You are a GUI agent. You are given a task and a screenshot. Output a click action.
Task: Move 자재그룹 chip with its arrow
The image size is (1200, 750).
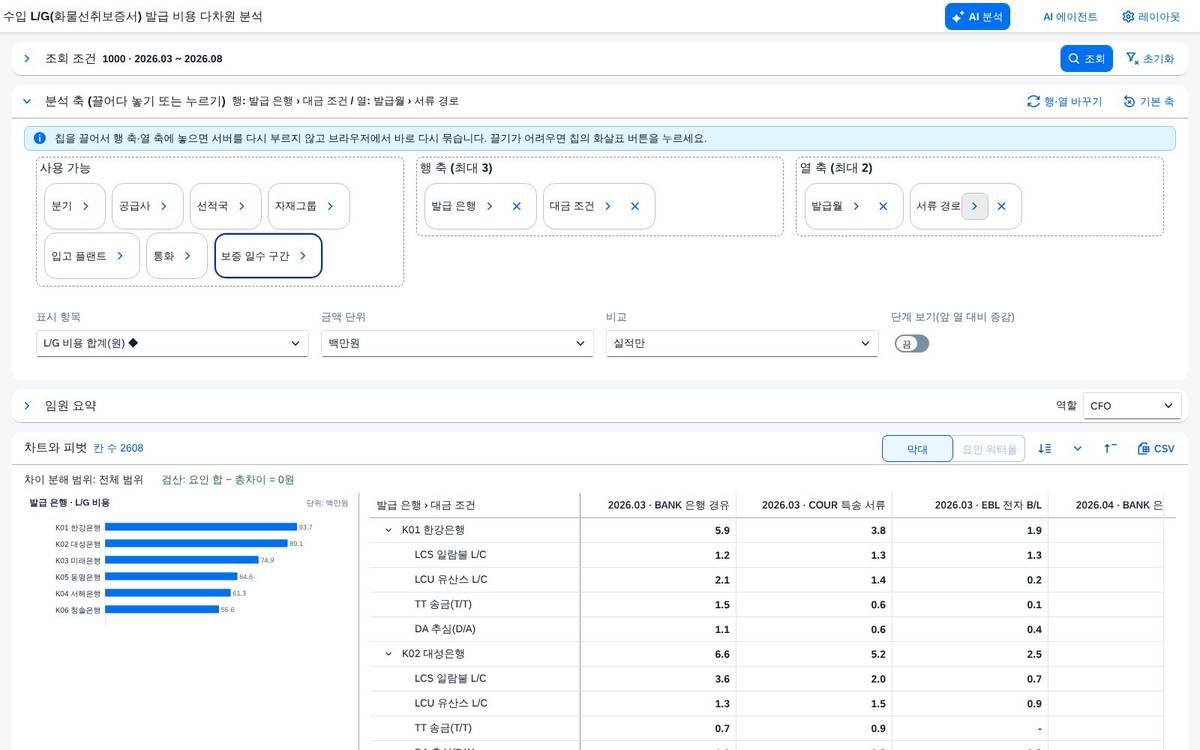click(329, 206)
